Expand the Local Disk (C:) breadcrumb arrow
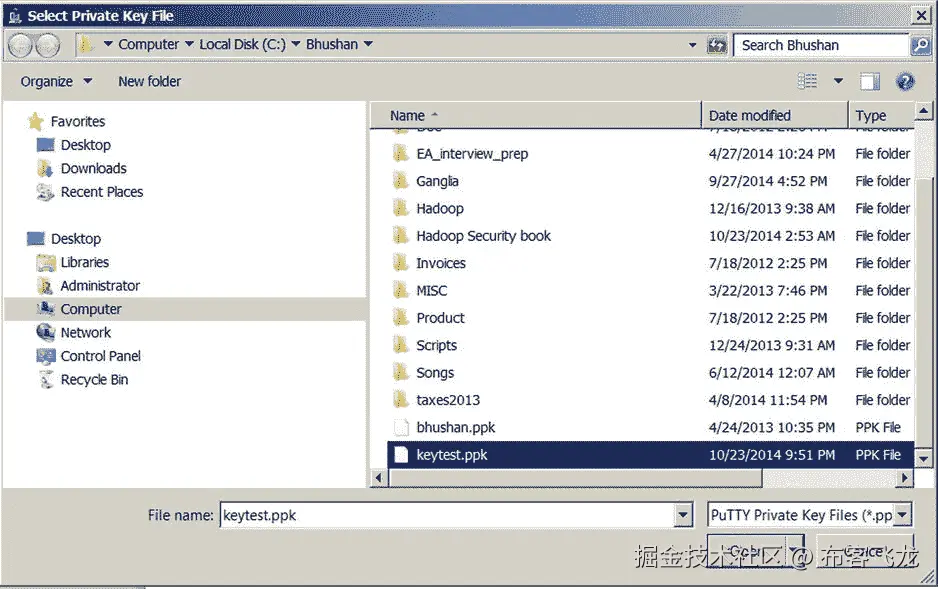Viewport: 938px width, 589px height. click(x=296, y=44)
